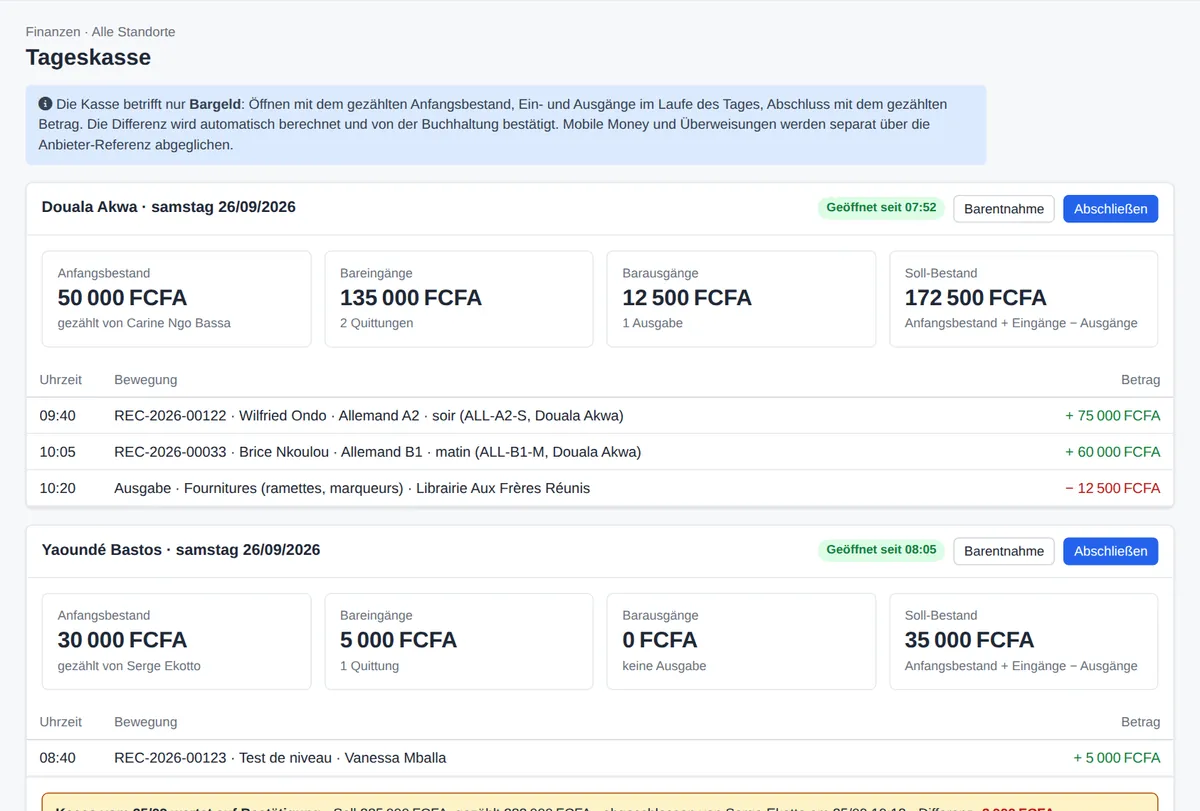
Task: Click the Barausgänge value '0 FCFA'
Action: pyautogui.click(x=660, y=639)
